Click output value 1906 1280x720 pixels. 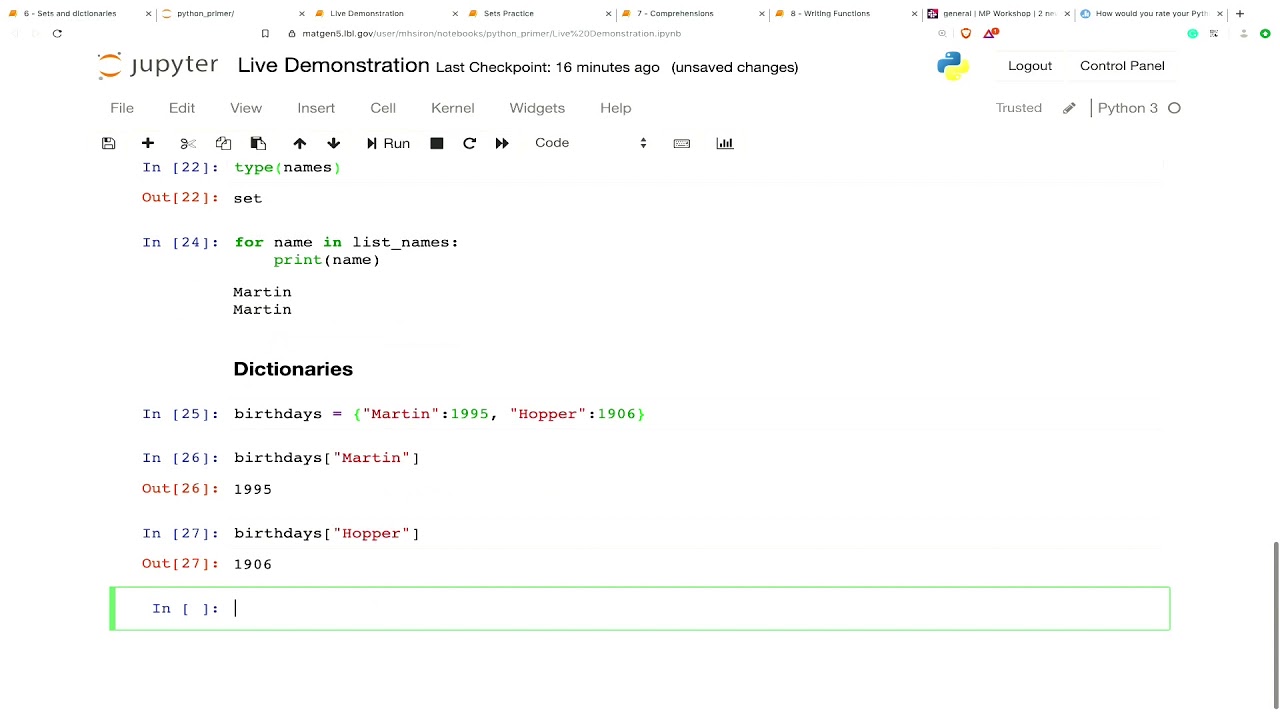(253, 564)
